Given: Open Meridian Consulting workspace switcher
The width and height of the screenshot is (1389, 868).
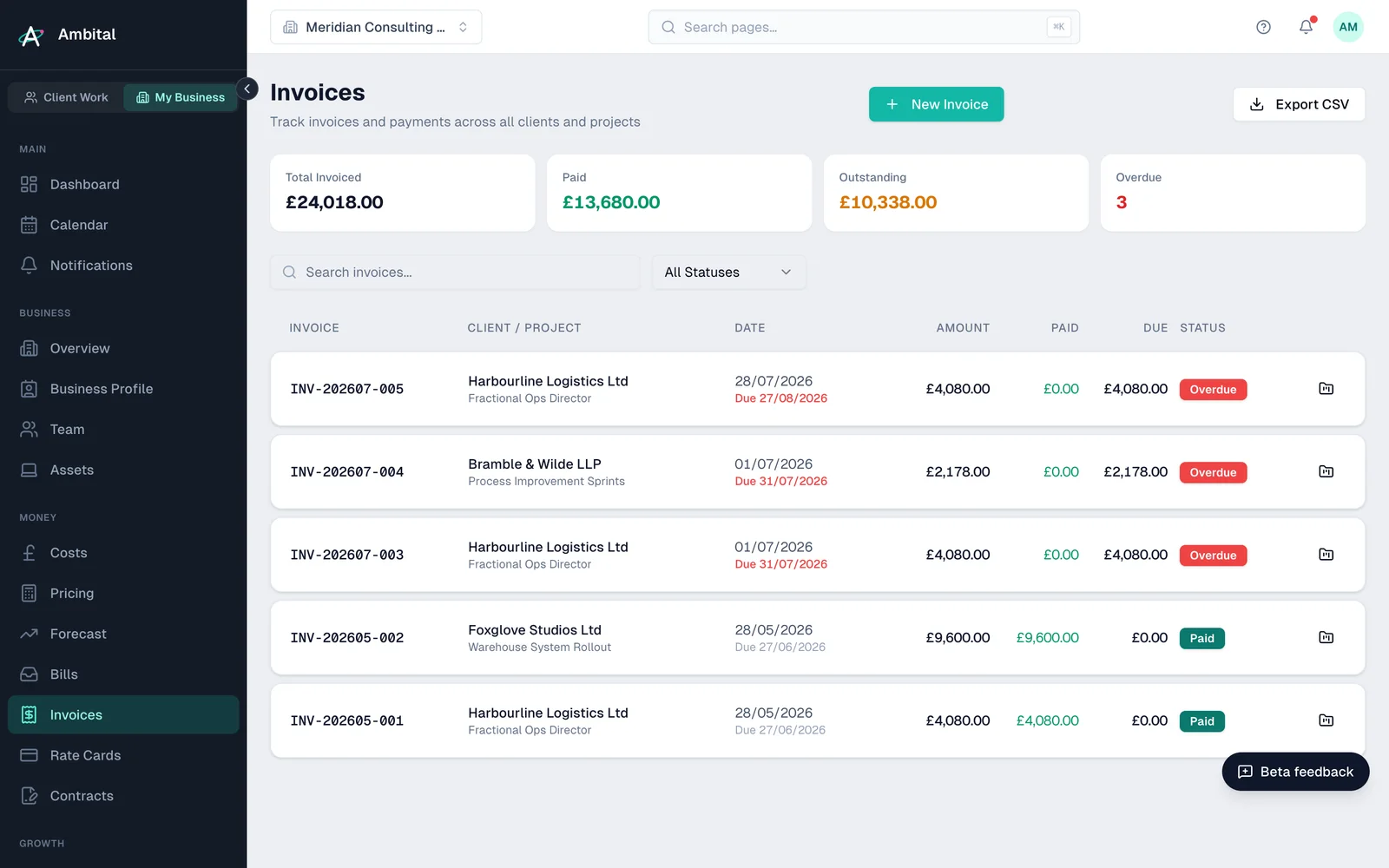Looking at the screenshot, I should point(376,27).
